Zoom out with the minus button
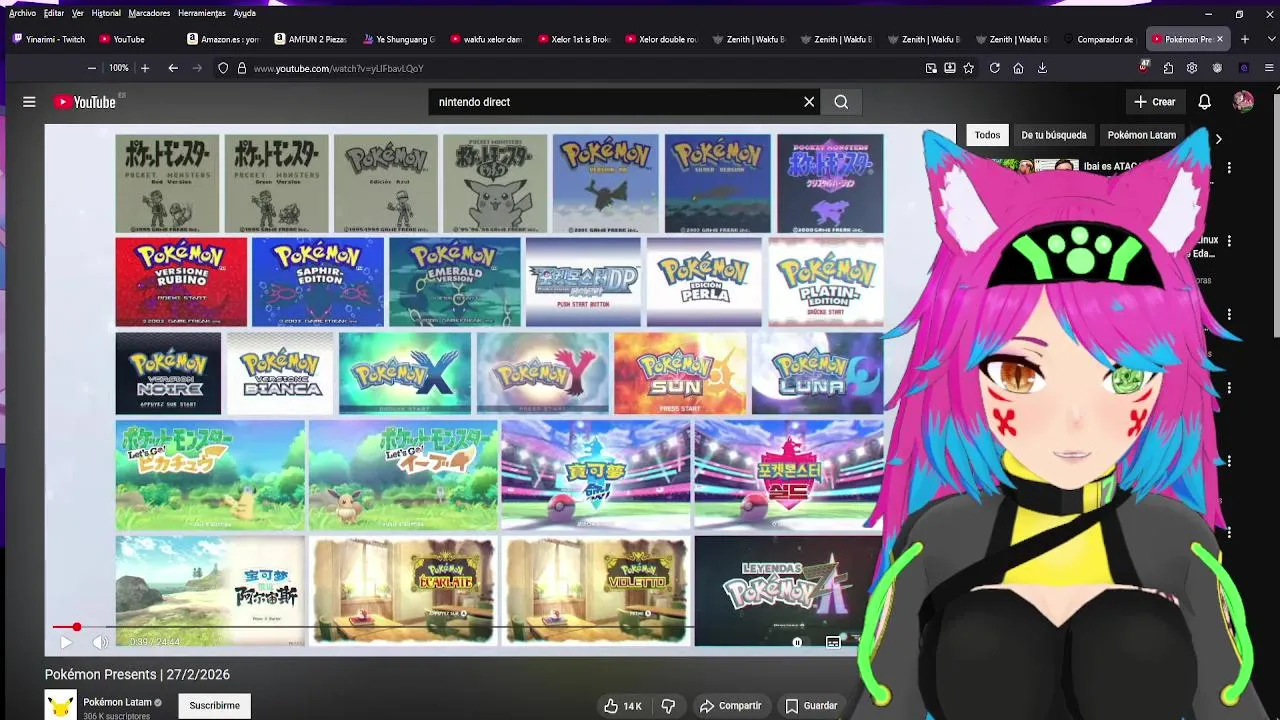The width and height of the screenshot is (1280, 720). tap(92, 68)
